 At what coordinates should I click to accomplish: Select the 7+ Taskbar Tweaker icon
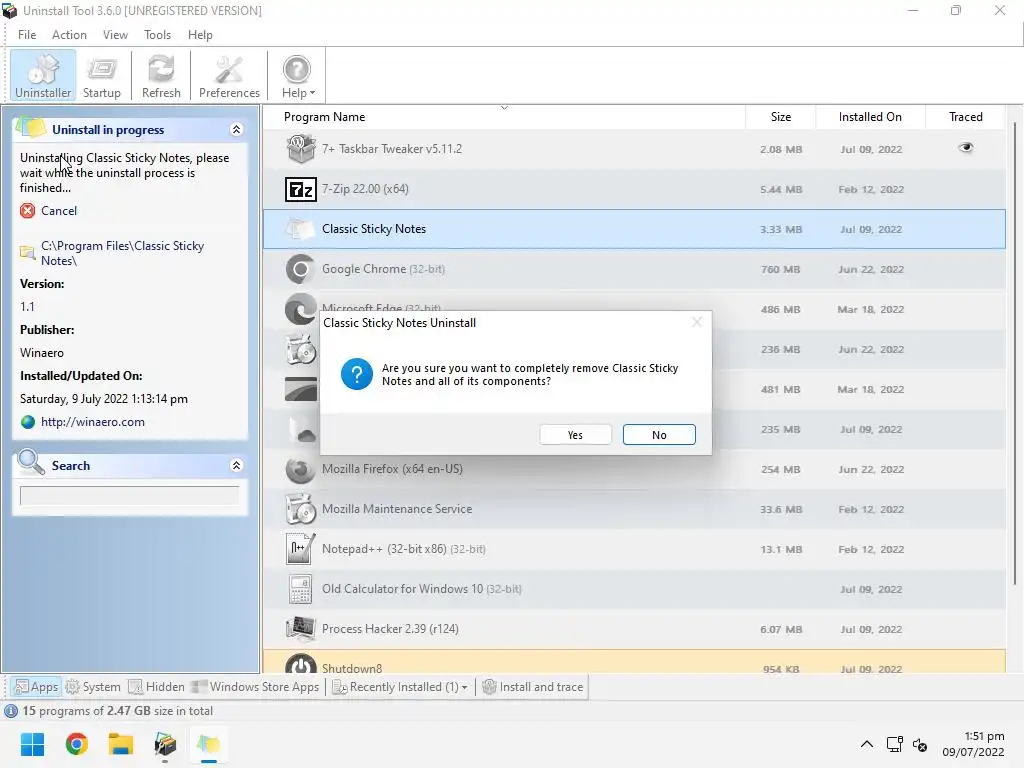(x=300, y=149)
